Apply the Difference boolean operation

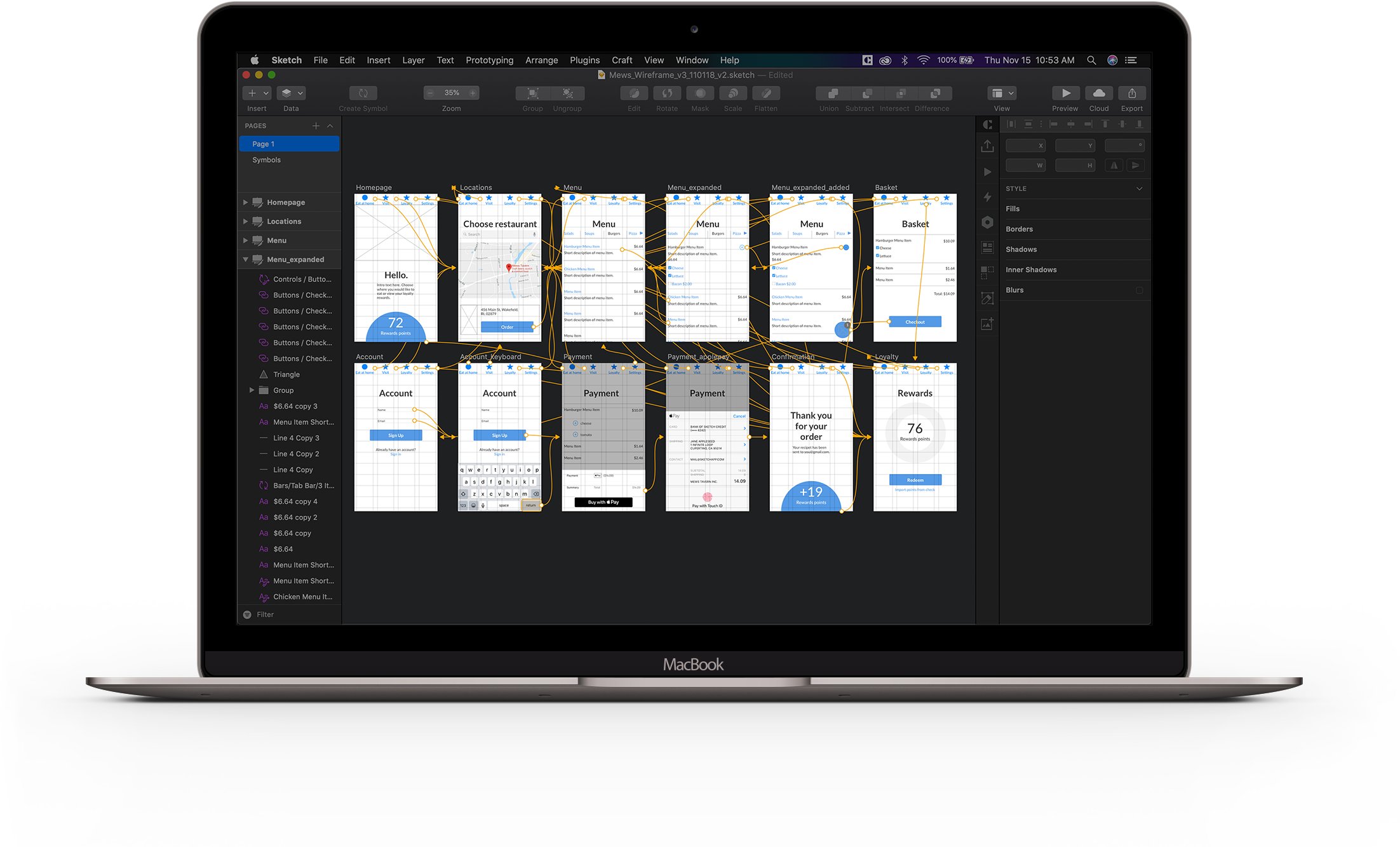935,93
